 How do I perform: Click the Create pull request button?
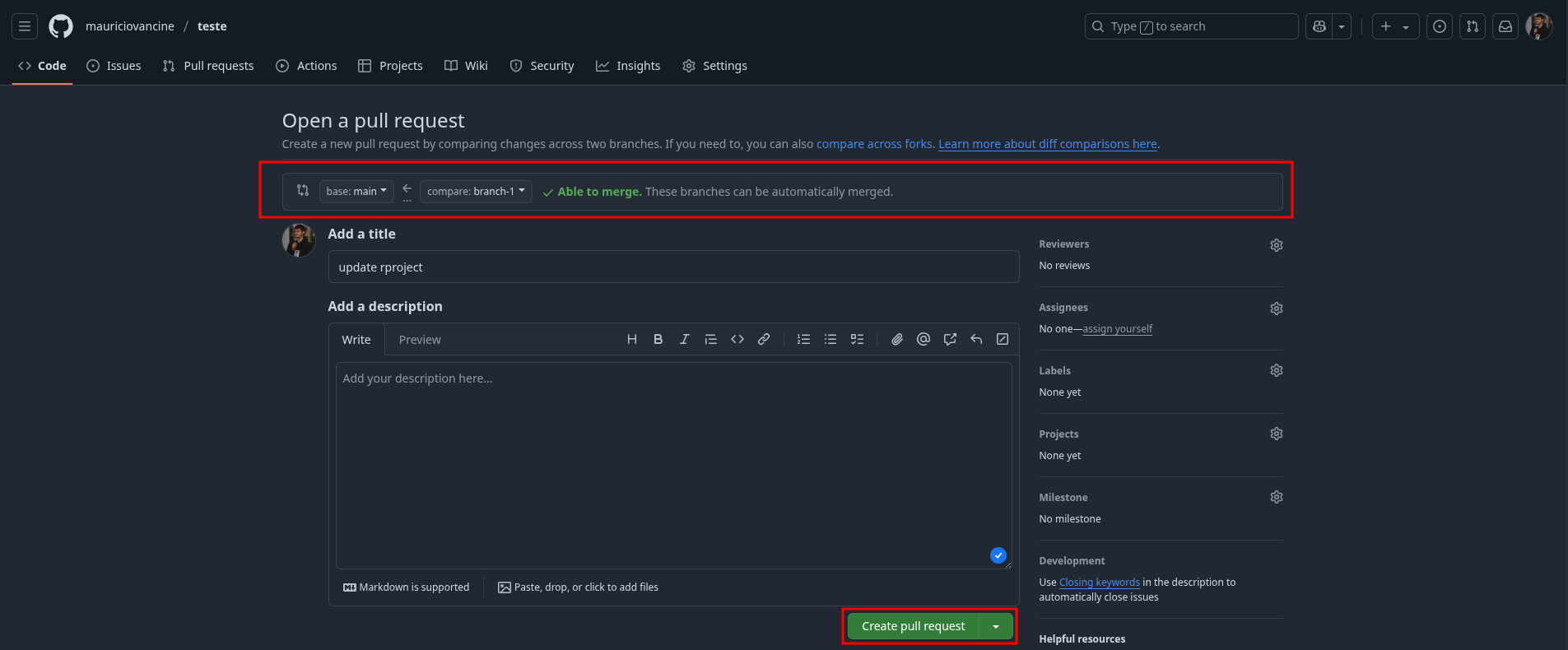coord(913,626)
